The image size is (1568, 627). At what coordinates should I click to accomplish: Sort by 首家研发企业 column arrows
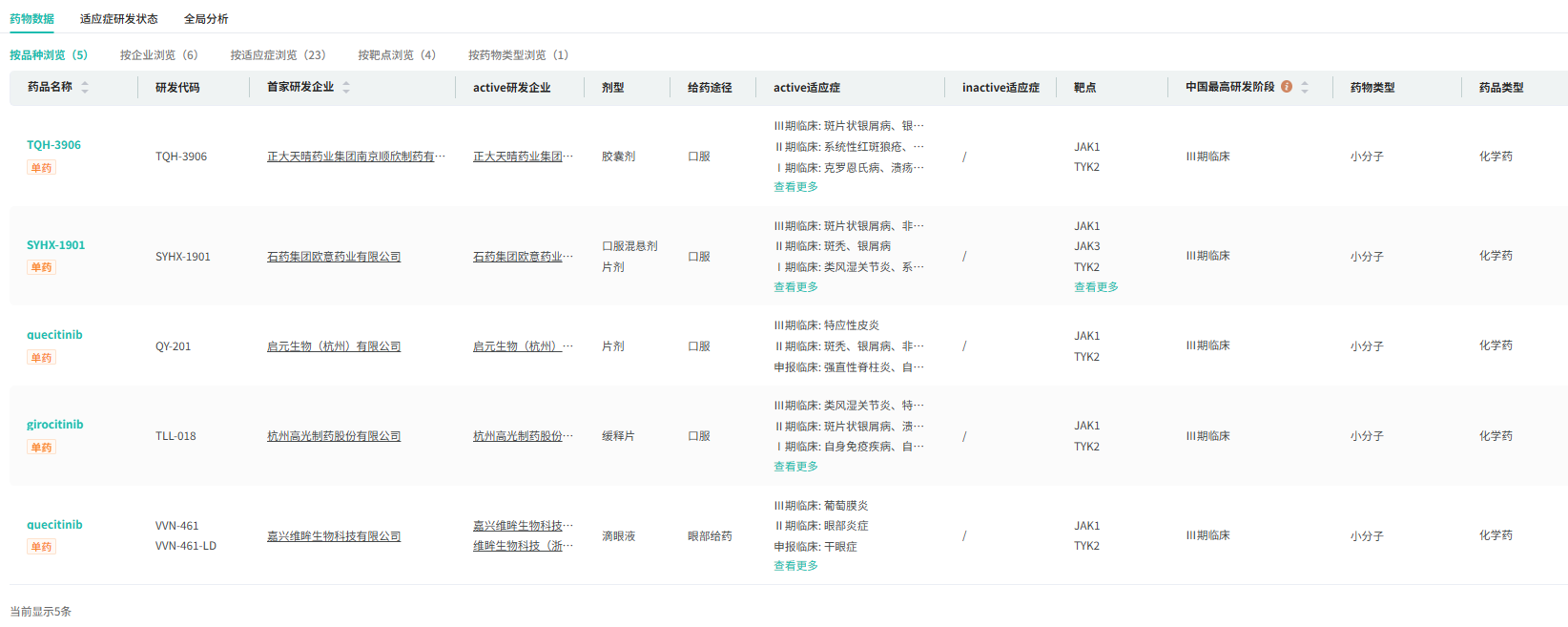[346, 88]
